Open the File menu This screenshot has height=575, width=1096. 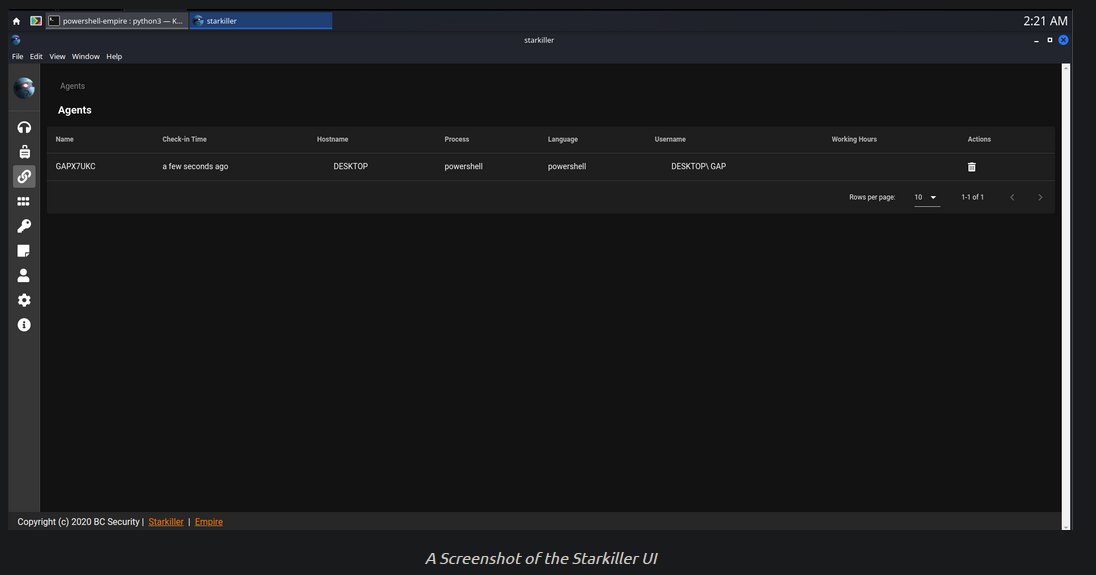point(17,57)
